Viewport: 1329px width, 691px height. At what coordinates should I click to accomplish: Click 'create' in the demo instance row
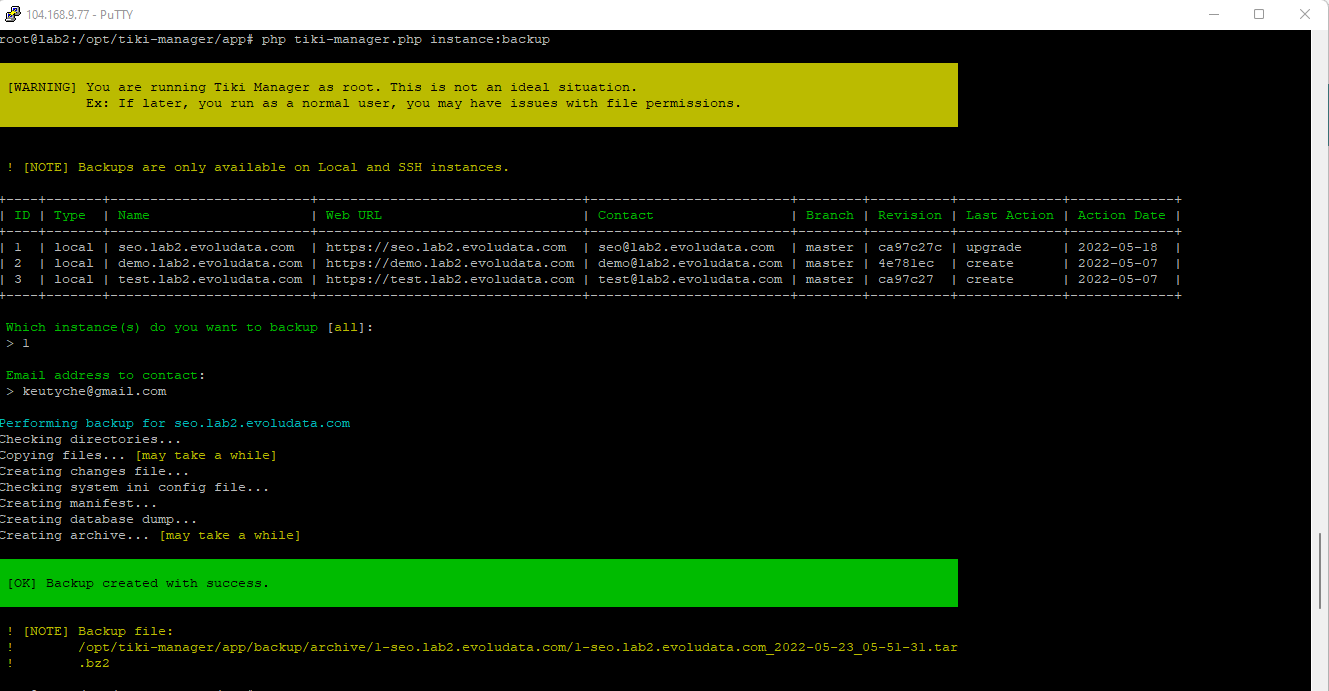point(990,263)
